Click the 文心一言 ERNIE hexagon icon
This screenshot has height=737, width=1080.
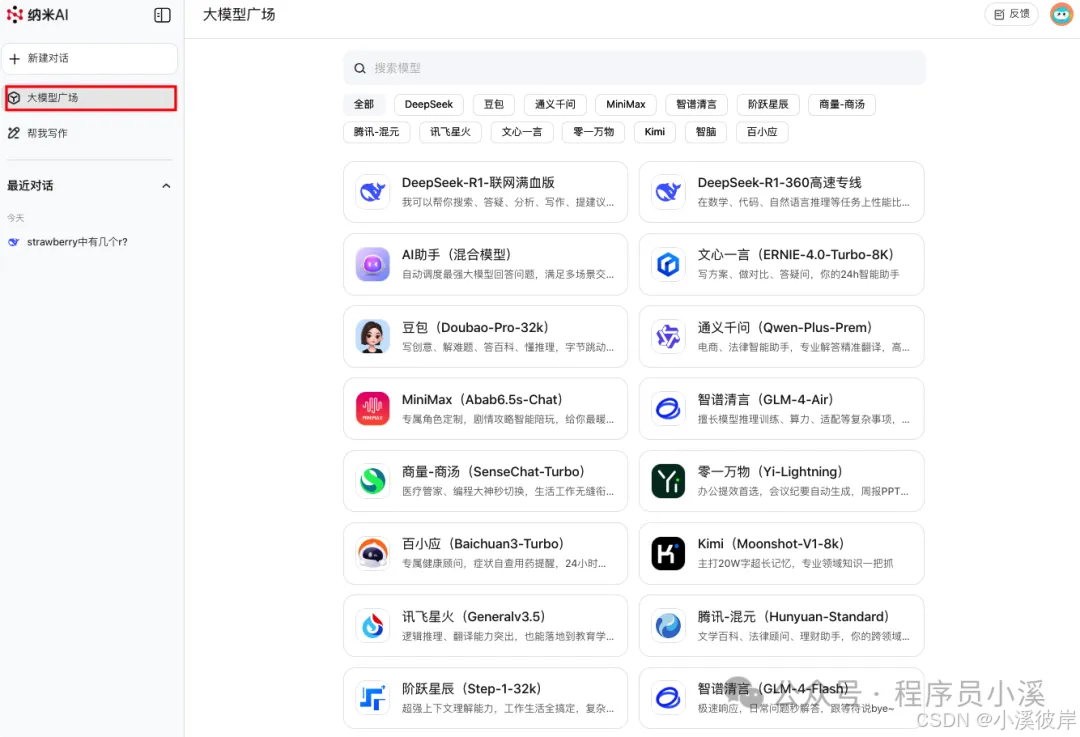click(668, 264)
